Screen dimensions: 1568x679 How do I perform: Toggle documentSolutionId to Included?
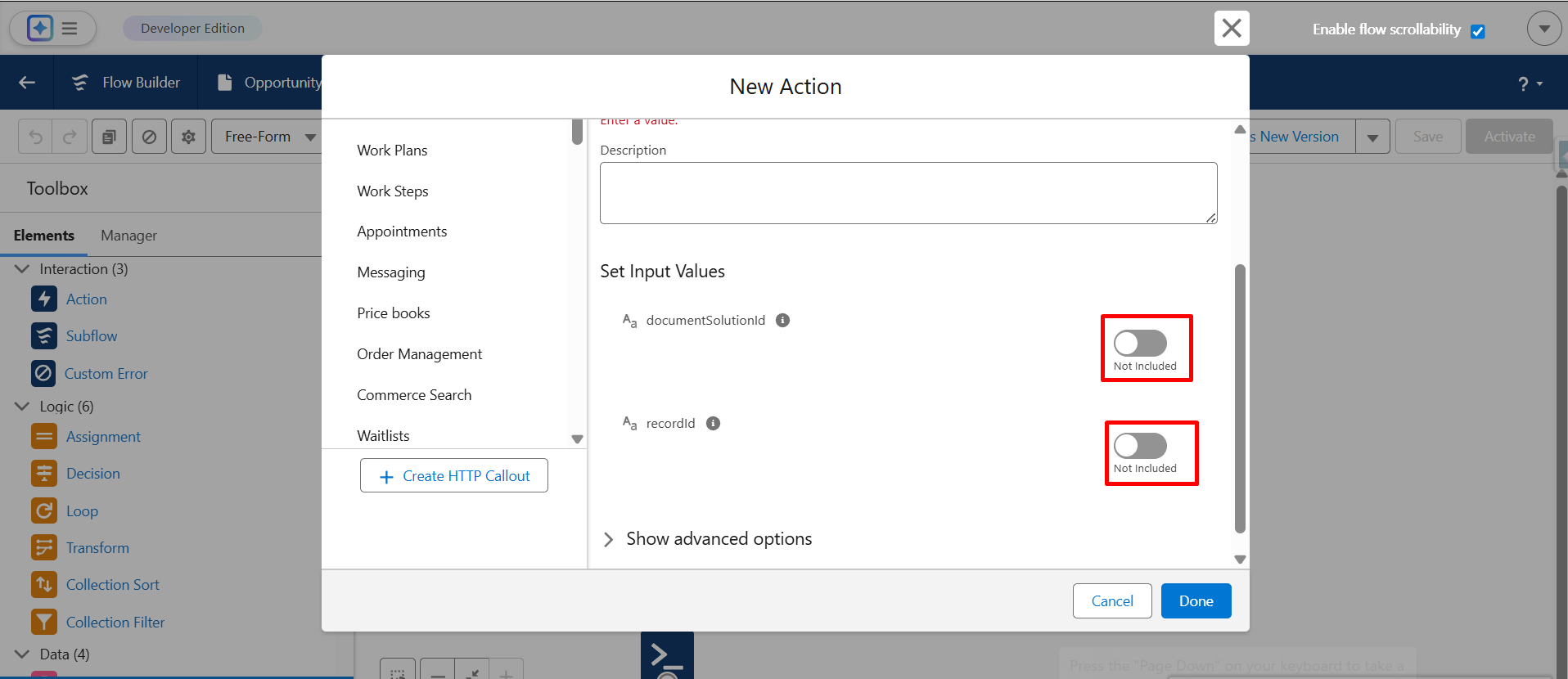pos(1140,344)
